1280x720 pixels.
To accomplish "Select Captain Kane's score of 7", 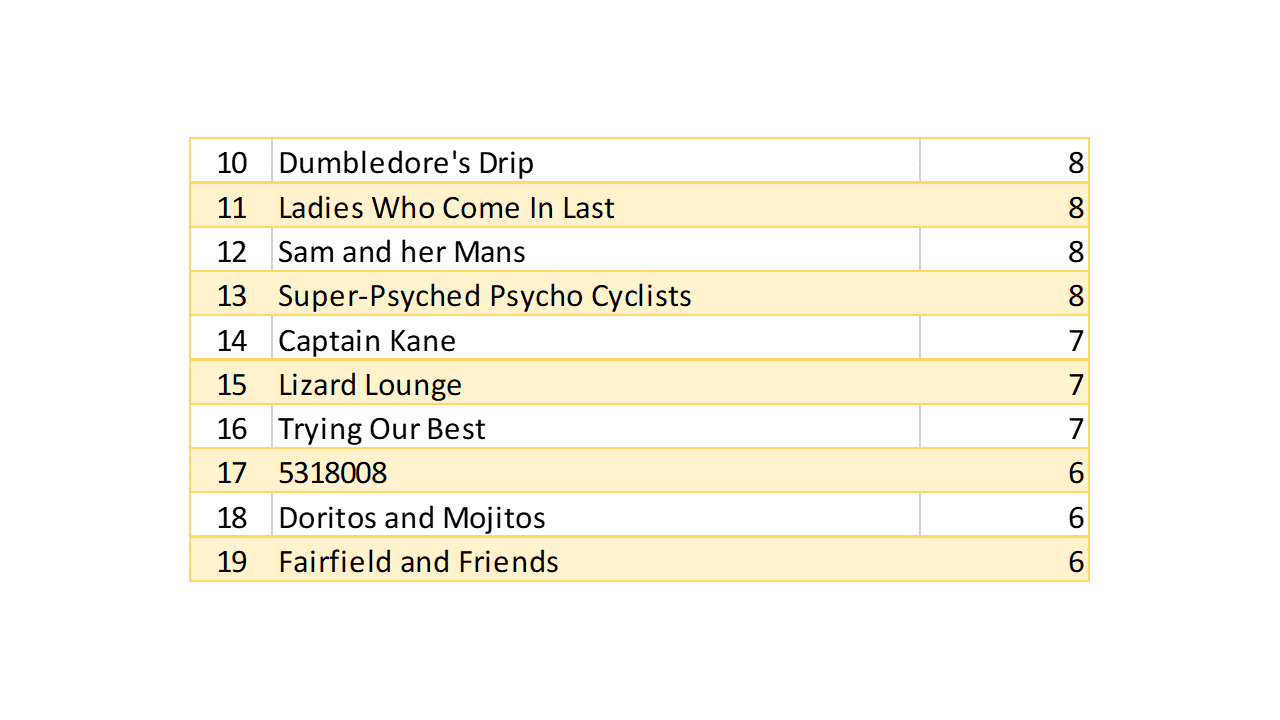I will 1075,341.
